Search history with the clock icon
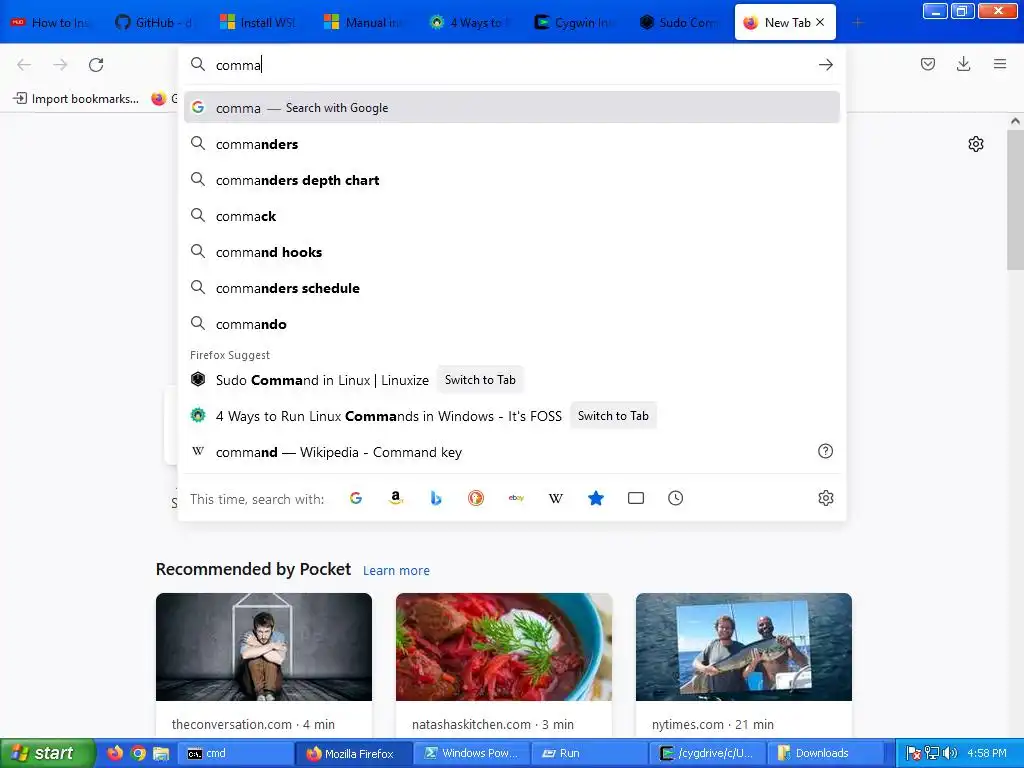1024x768 pixels. point(675,498)
